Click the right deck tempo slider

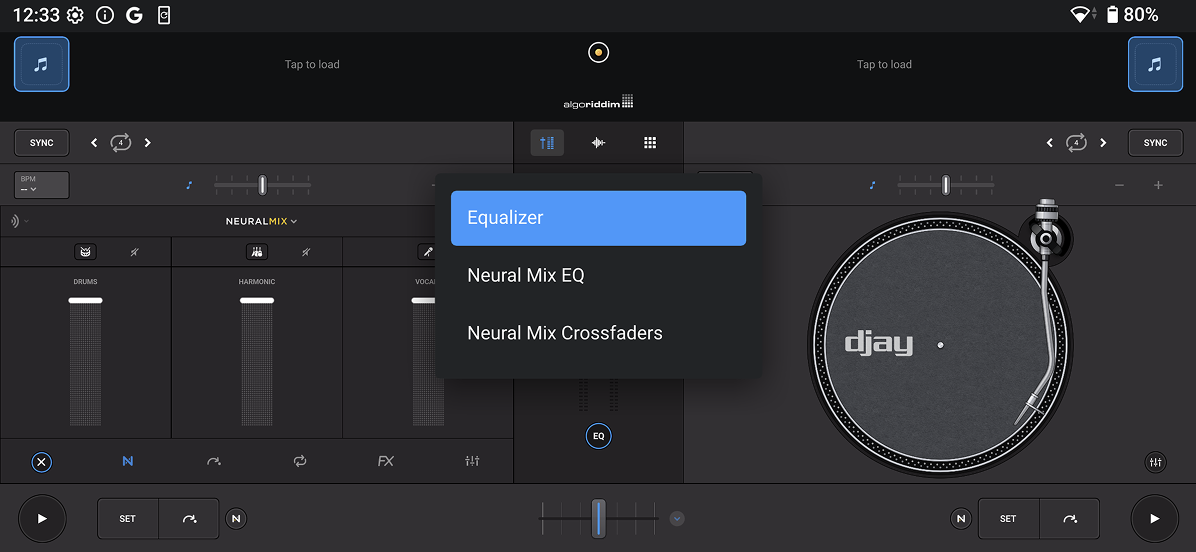[x=946, y=185]
